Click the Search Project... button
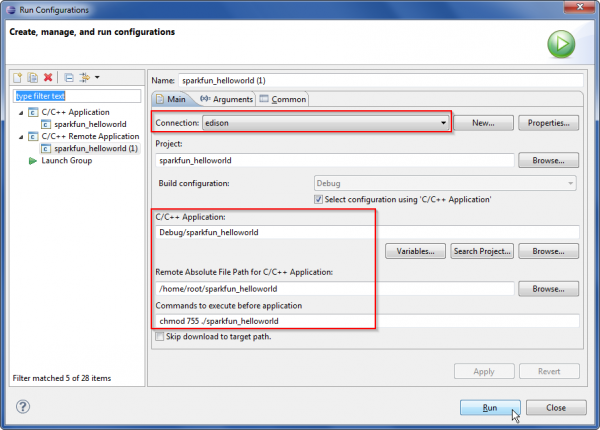This screenshot has width=600, height=430. [x=482, y=251]
